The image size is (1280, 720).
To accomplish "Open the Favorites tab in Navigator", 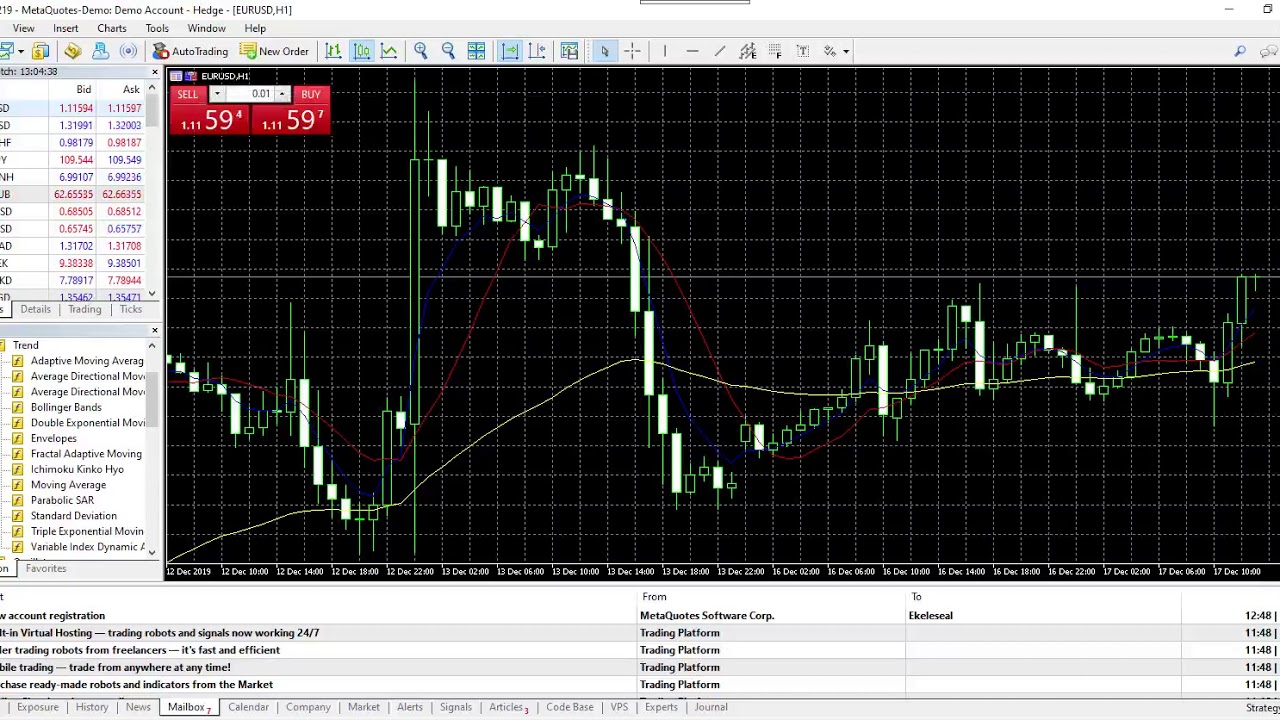I will (x=46, y=568).
